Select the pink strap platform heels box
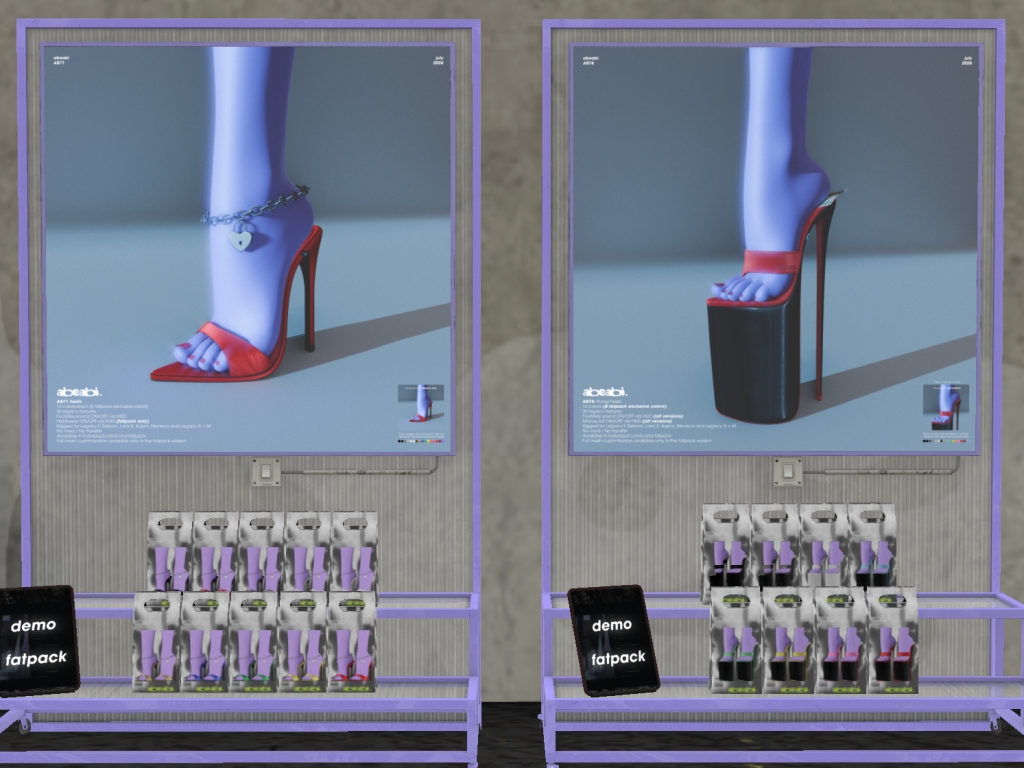 point(840,640)
